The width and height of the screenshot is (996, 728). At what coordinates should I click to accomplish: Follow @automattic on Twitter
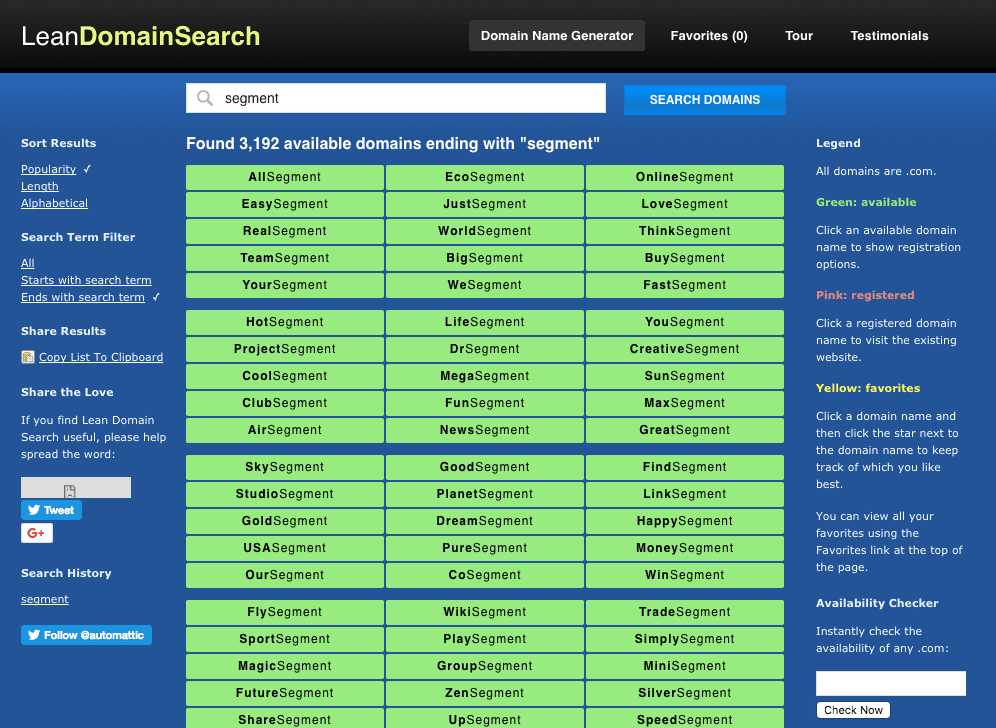tap(86, 635)
